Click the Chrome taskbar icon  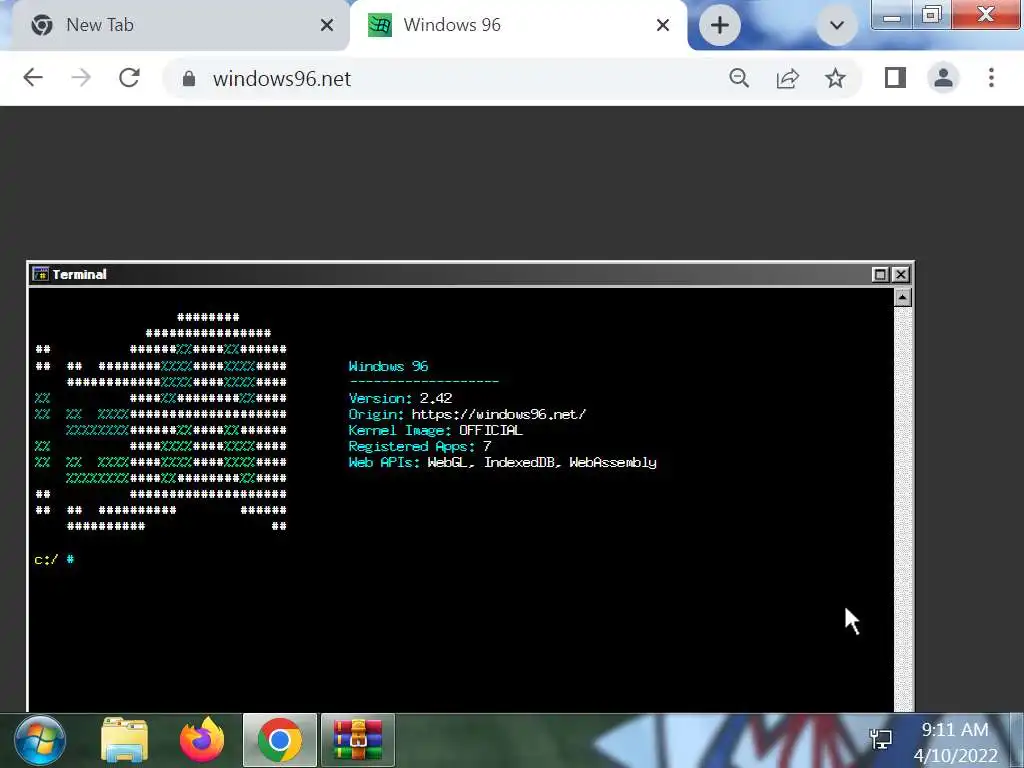coord(280,740)
